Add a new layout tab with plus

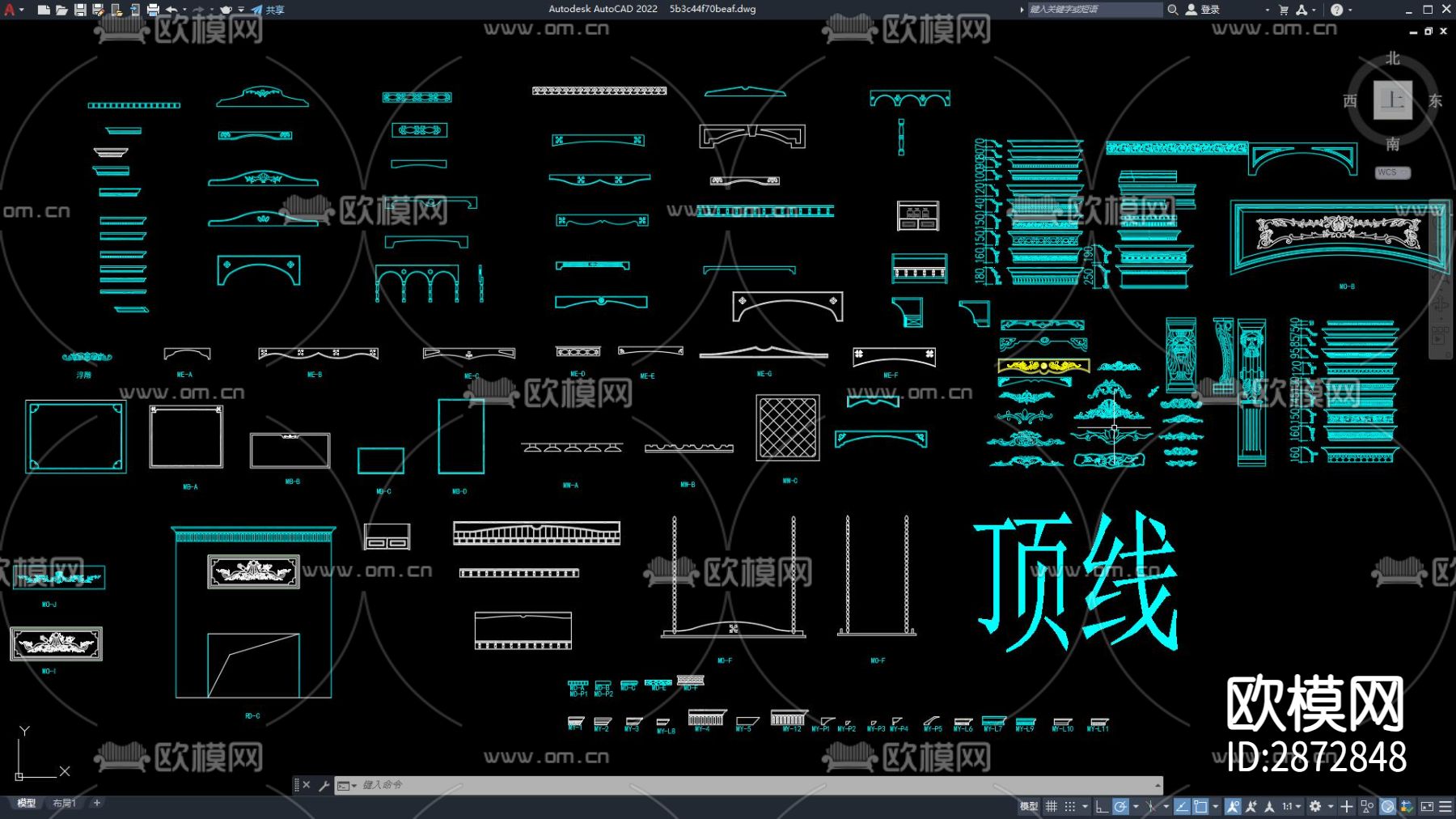pyautogui.click(x=97, y=803)
